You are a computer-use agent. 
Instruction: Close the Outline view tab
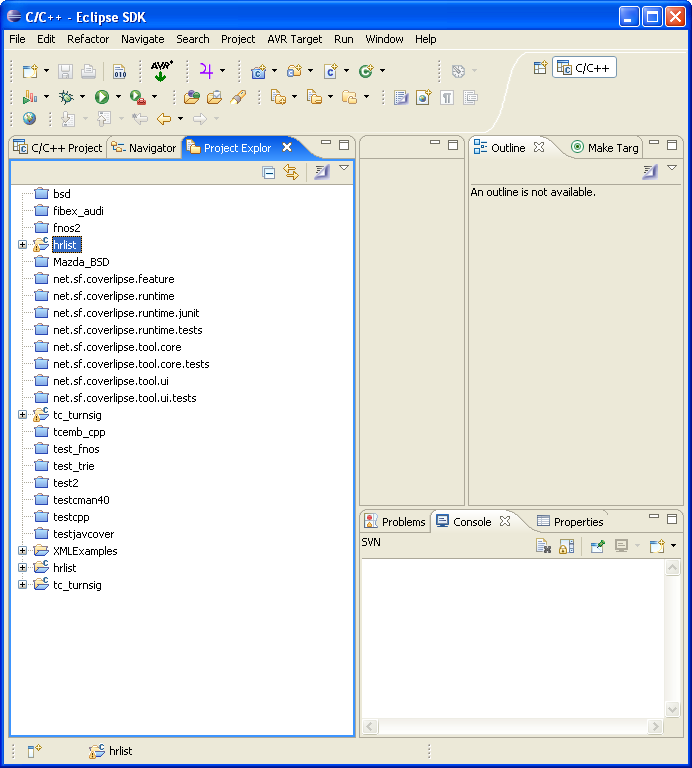pos(539,147)
